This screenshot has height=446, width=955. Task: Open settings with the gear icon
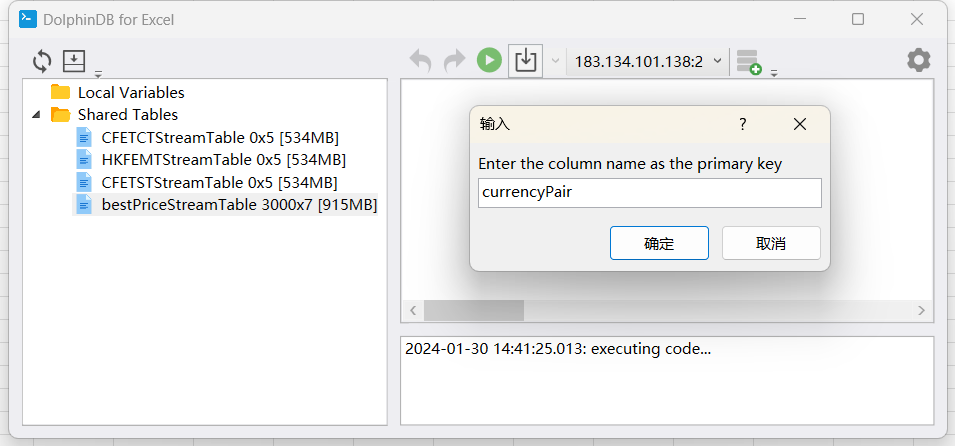pos(918,60)
